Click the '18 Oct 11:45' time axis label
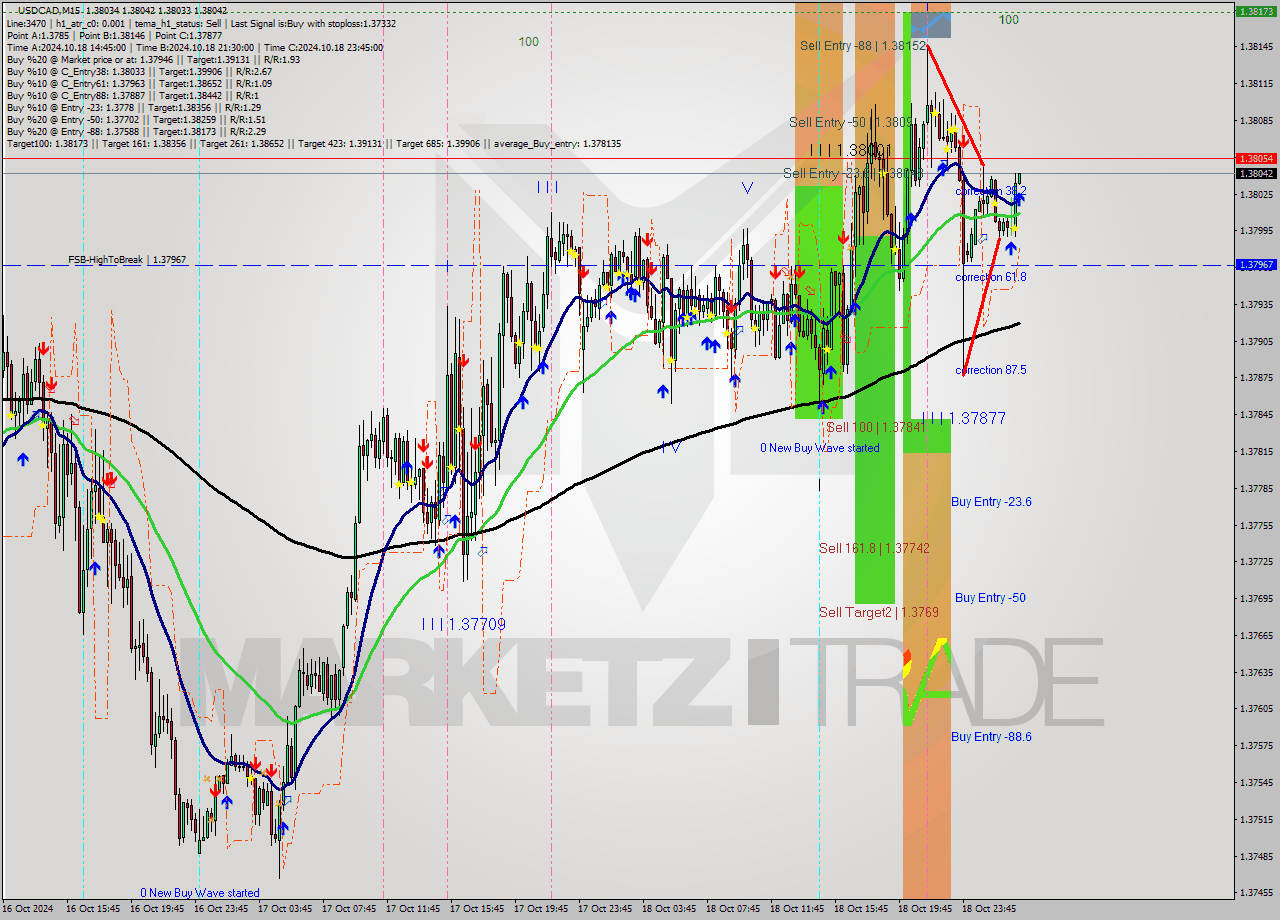The image size is (1280, 920). coord(798,909)
